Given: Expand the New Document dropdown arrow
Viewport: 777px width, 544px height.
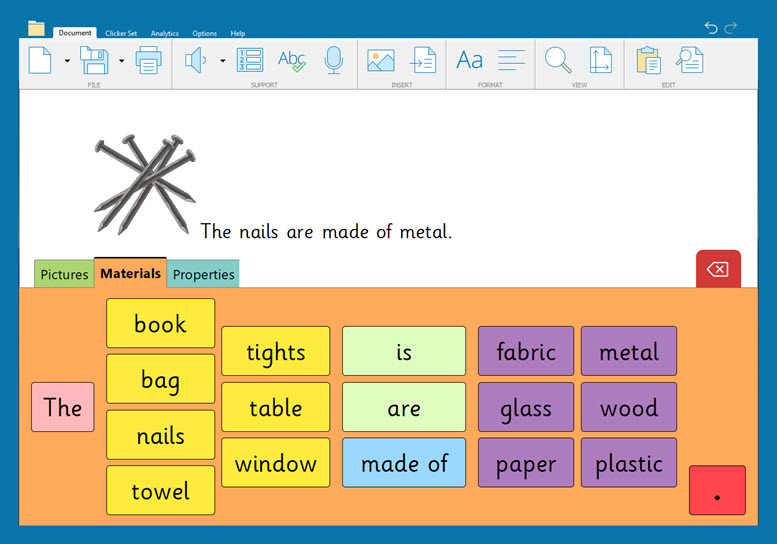Looking at the screenshot, I should pos(67,61).
